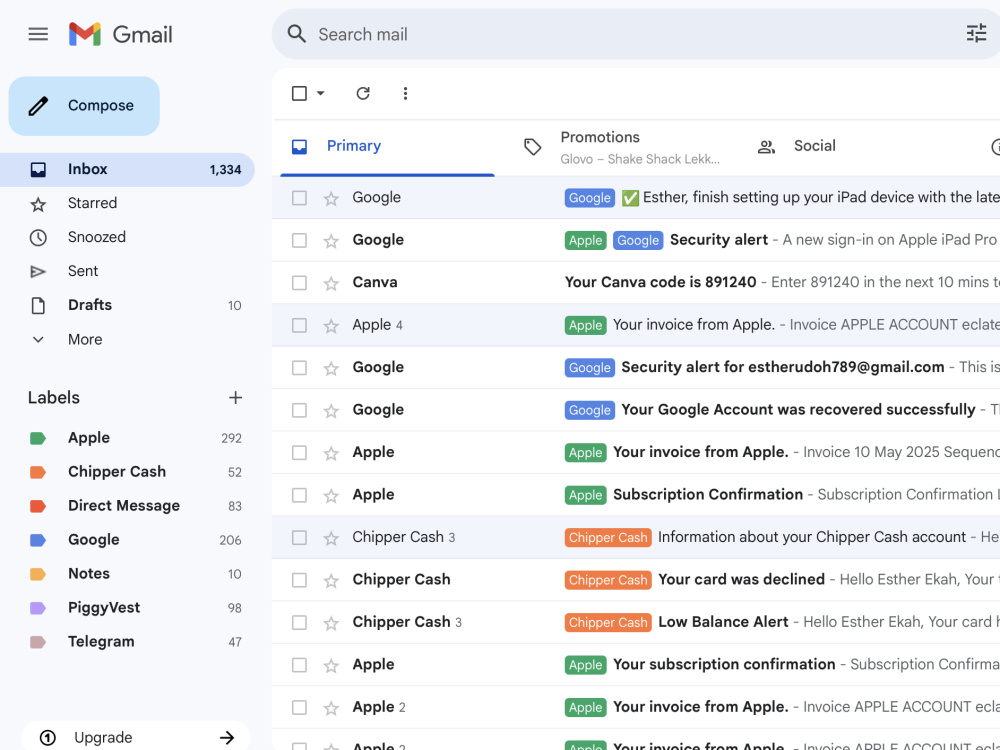
Task: Select the Apple 4 invoice email checkbox
Action: tap(299, 325)
